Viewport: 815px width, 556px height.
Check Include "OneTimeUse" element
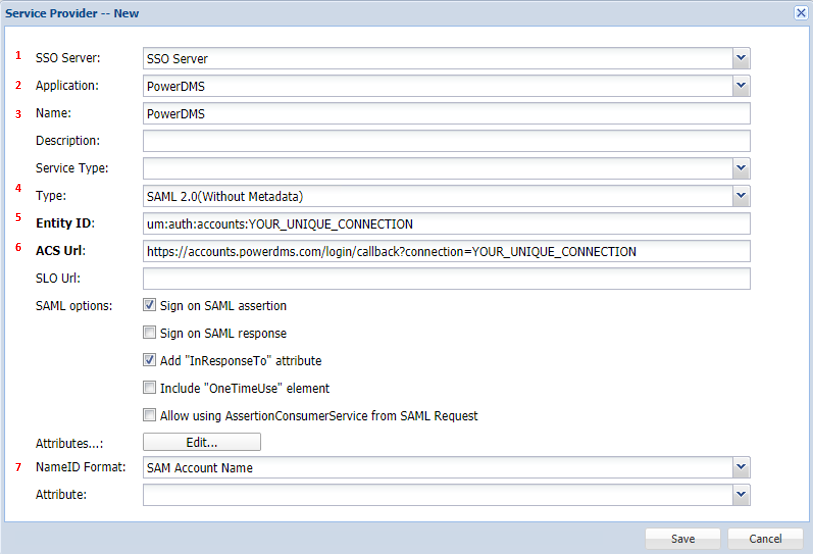pyautogui.click(x=150, y=388)
